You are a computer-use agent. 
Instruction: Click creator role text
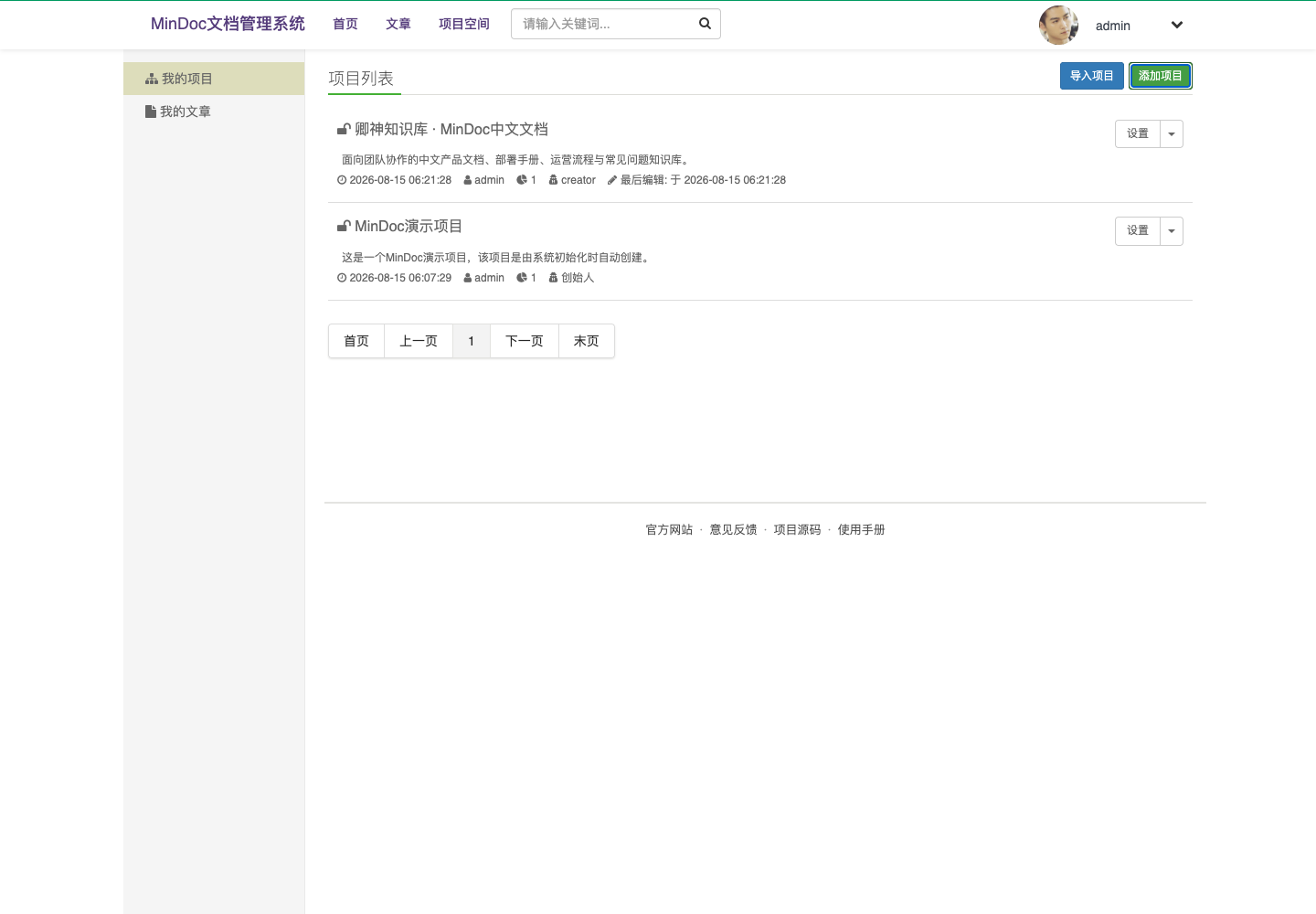coord(578,180)
